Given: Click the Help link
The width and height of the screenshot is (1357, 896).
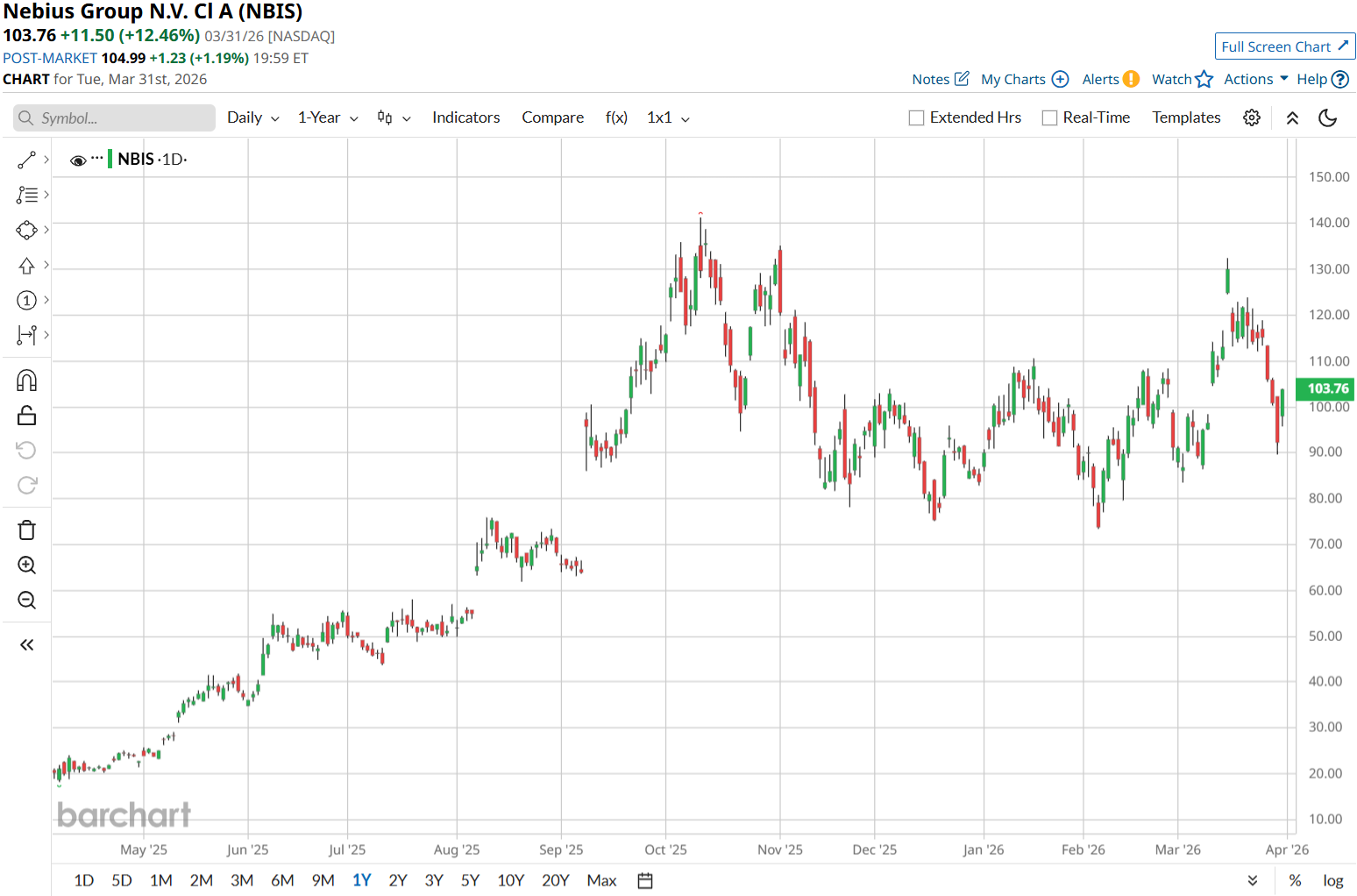Looking at the screenshot, I should click(x=1312, y=79).
